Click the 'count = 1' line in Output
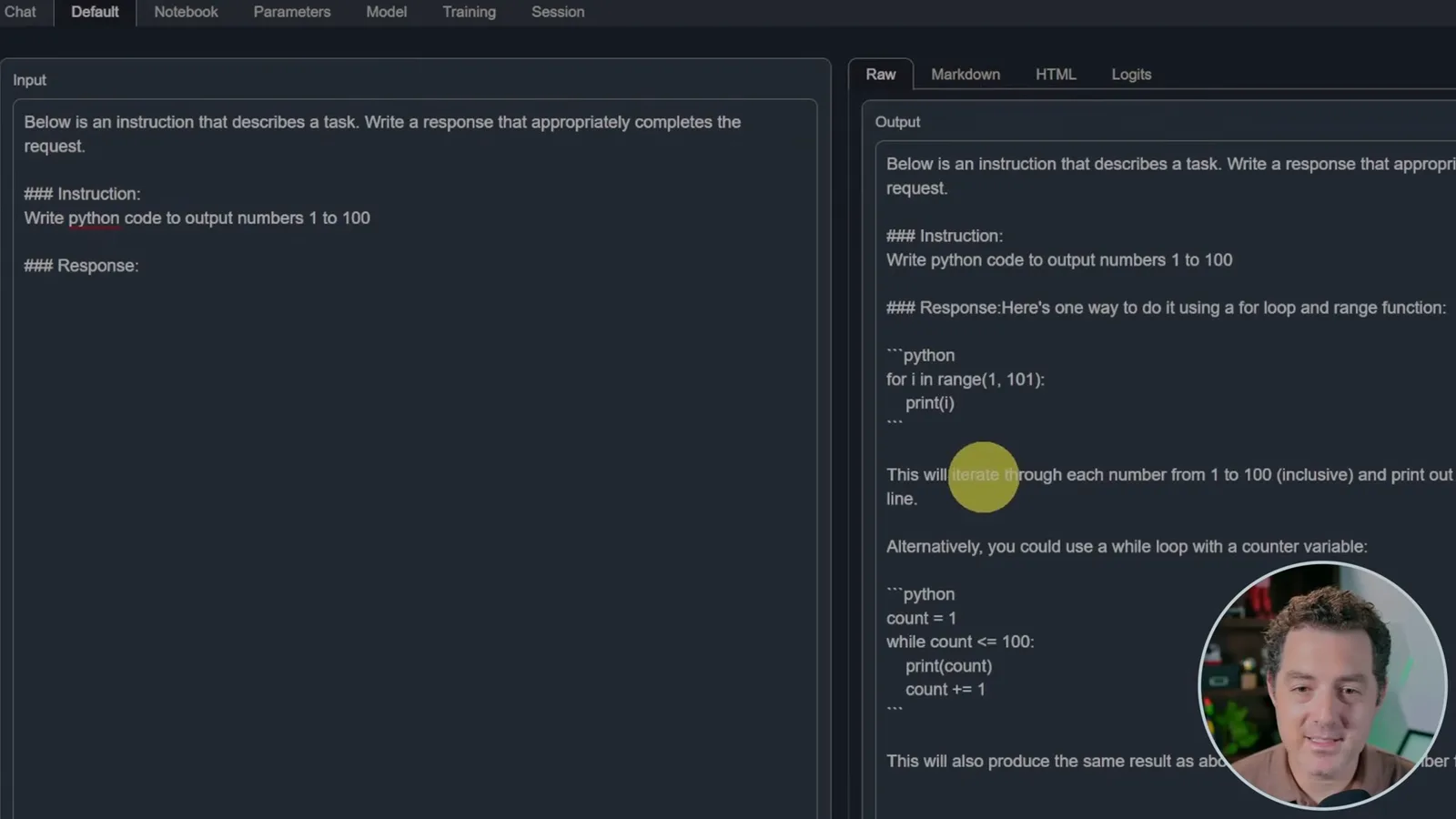This screenshot has width=1456, height=819. 921,618
